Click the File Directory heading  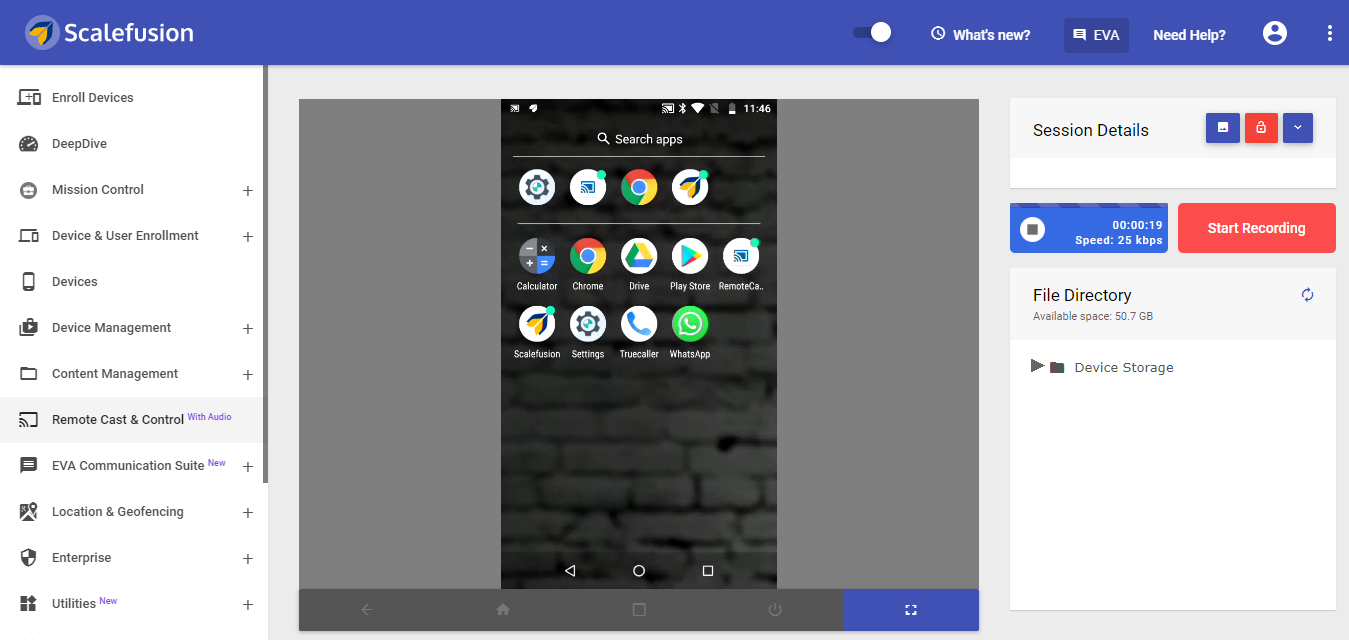click(1082, 295)
